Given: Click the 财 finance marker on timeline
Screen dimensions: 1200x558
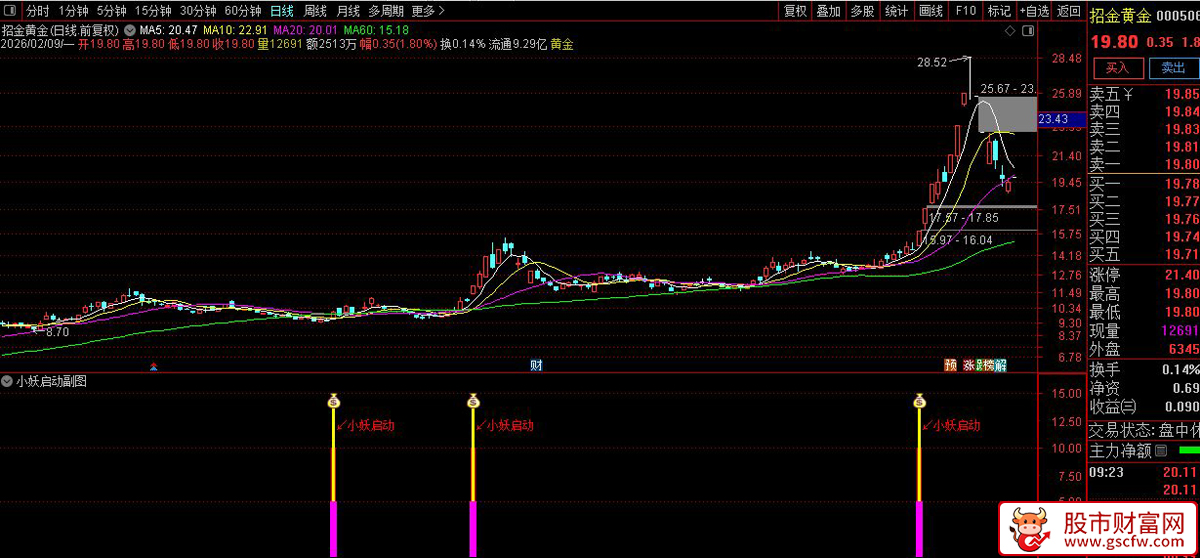Looking at the screenshot, I should 536,365.
